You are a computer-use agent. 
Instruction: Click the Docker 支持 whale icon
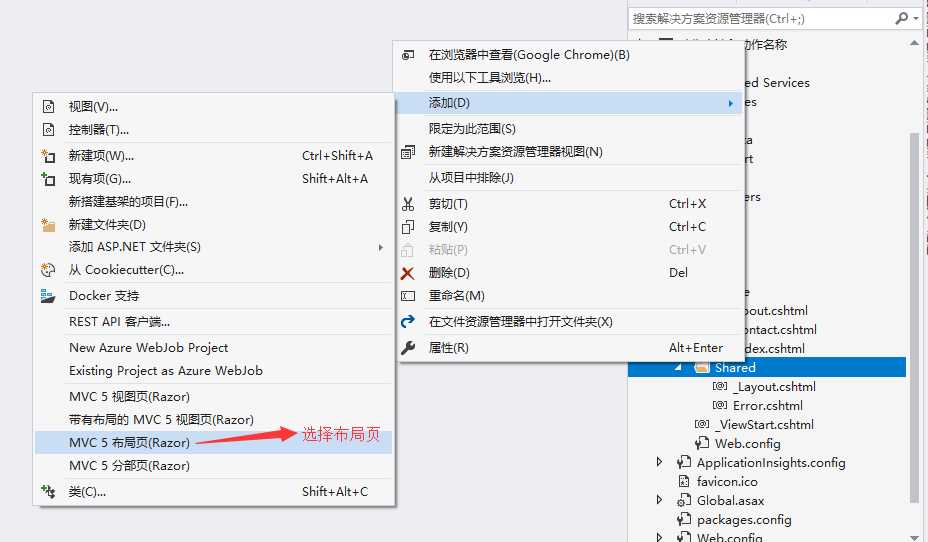(x=48, y=296)
